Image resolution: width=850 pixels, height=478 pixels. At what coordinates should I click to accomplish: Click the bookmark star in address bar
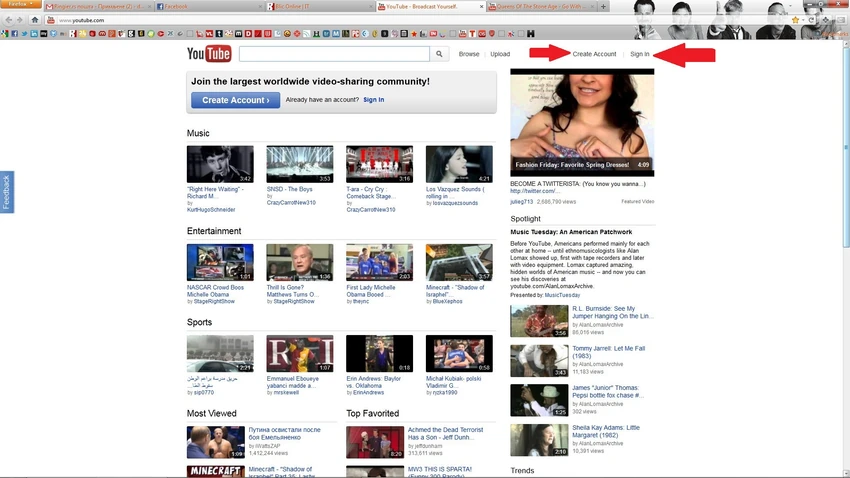pos(796,20)
